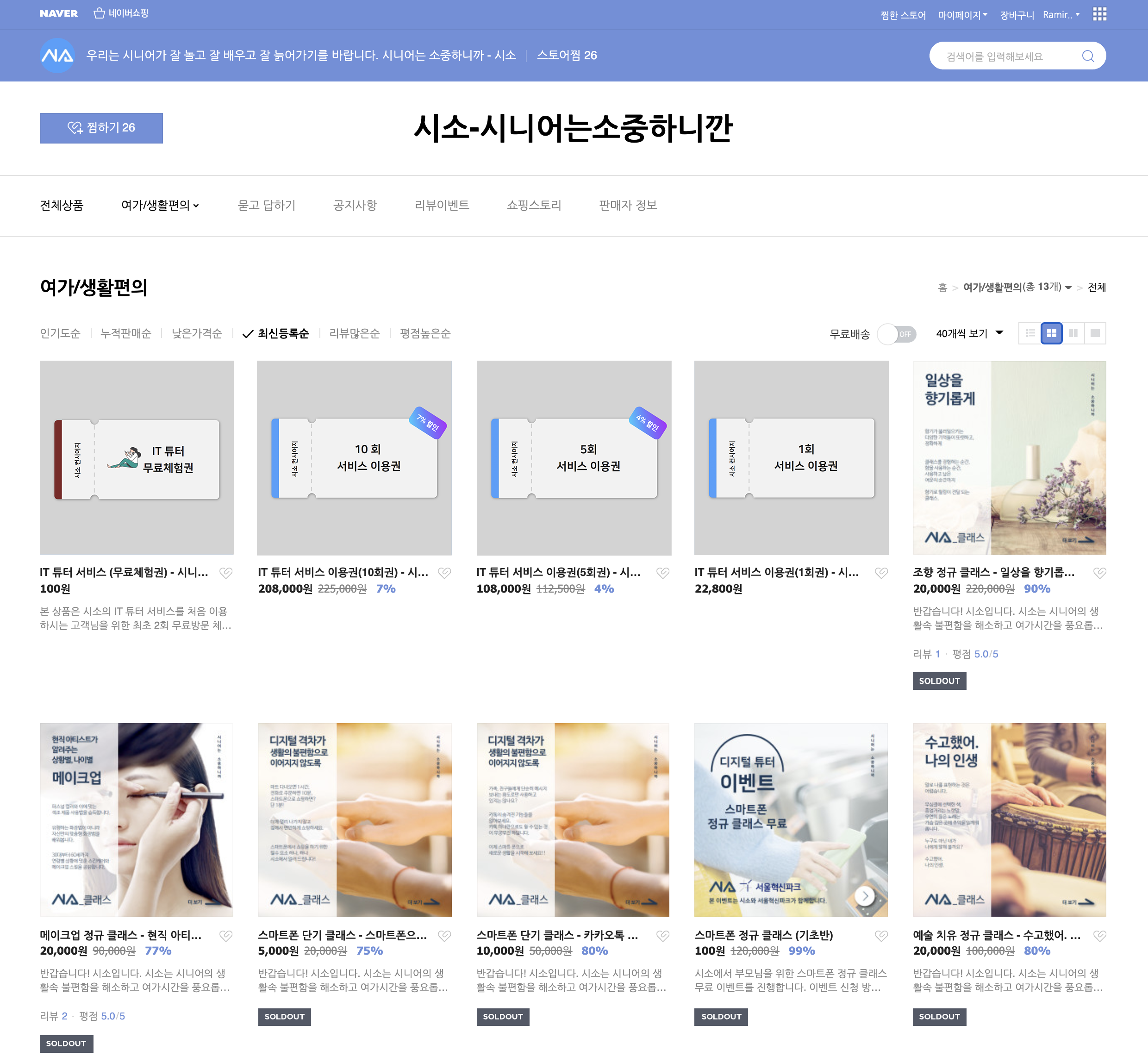Open the 40개씩 보기 dropdown

point(969,333)
